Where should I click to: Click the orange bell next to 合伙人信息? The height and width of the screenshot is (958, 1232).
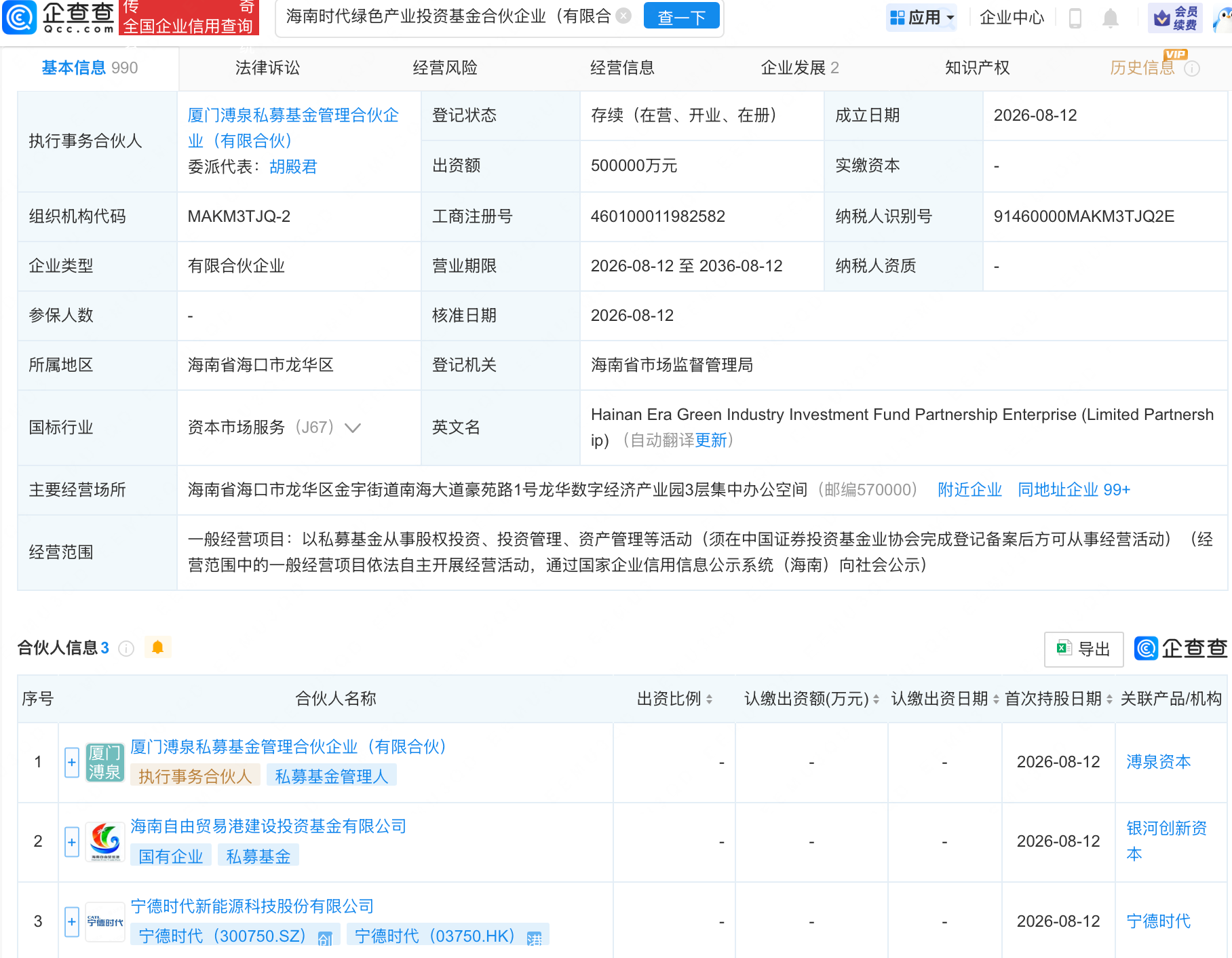pos(158,647)
